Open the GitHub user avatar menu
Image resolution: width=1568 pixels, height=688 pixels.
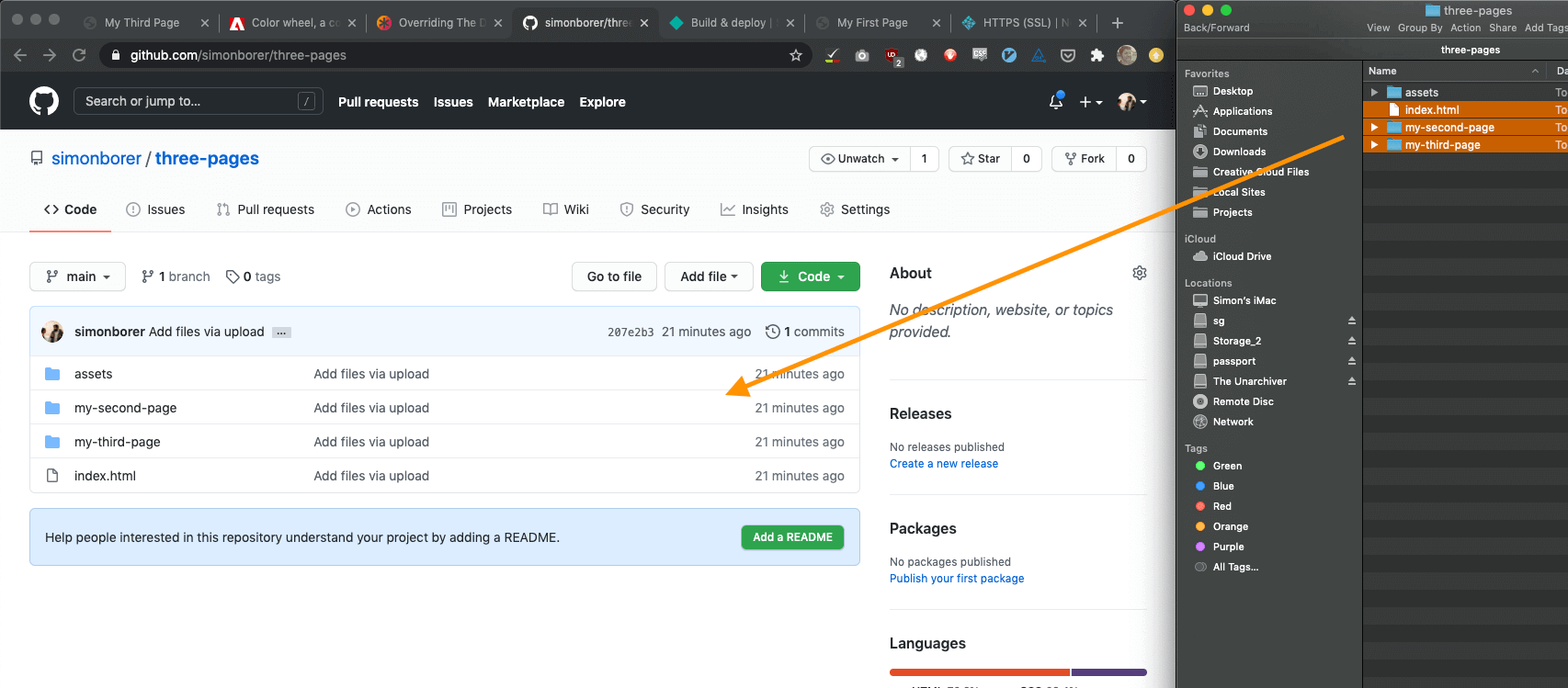[x=1132, y=102]
